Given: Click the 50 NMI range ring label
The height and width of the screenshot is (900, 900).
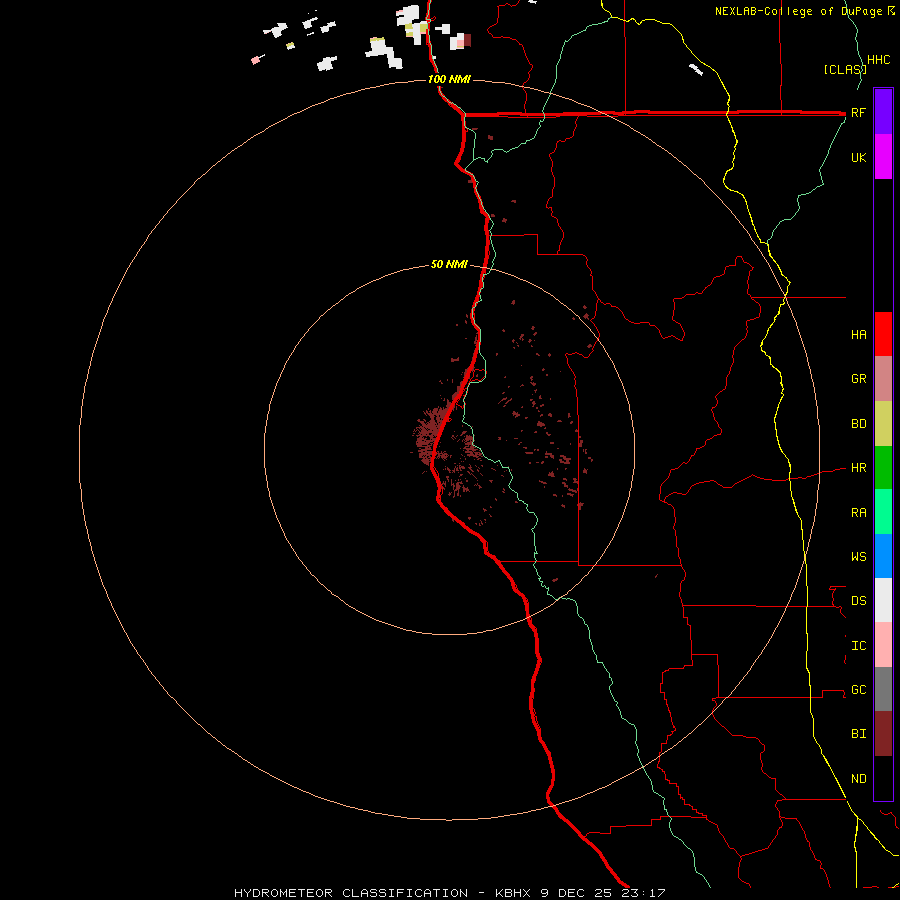Looking at the screenshot, I should (x=449, y=264).
